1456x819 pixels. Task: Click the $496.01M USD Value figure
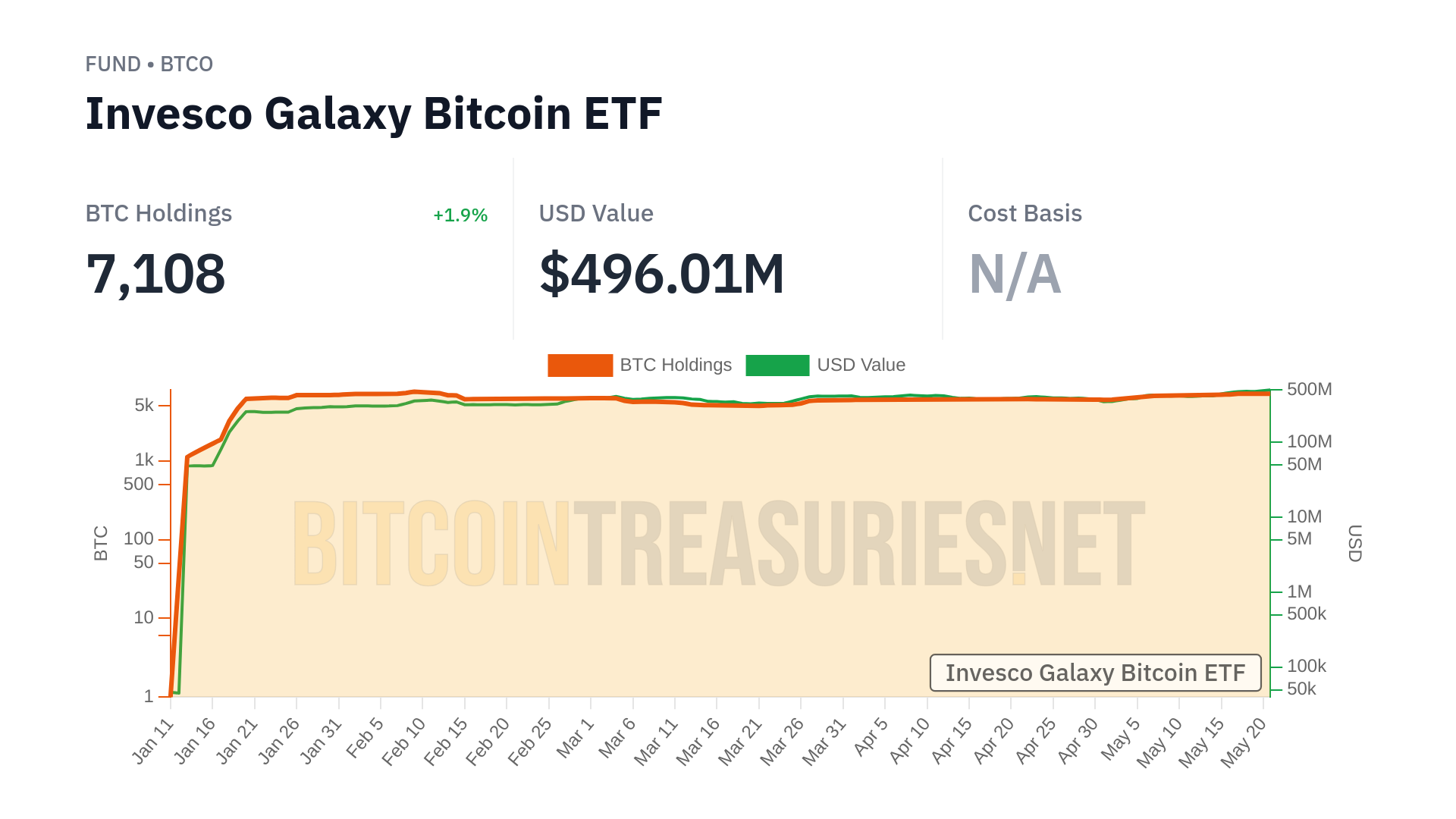[x=661, y=275]
